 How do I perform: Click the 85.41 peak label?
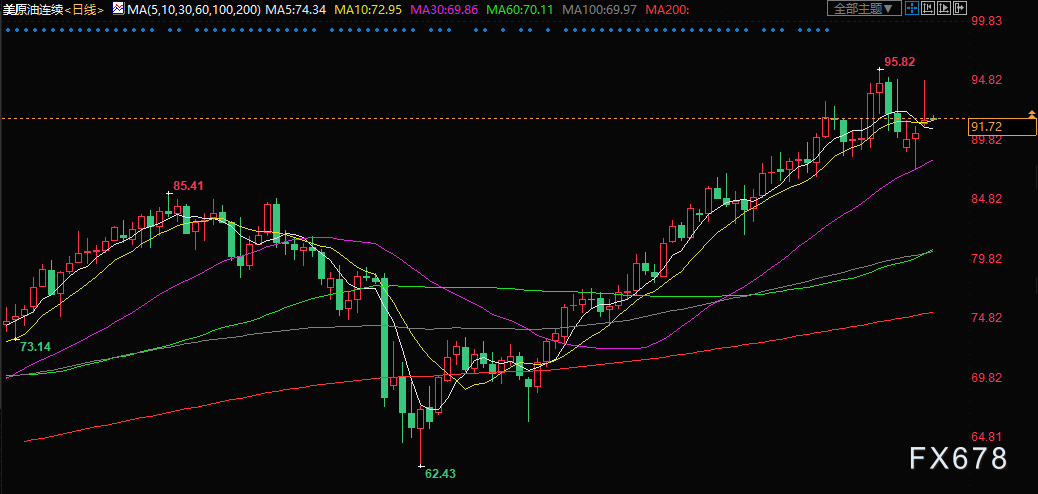(188, 185)
